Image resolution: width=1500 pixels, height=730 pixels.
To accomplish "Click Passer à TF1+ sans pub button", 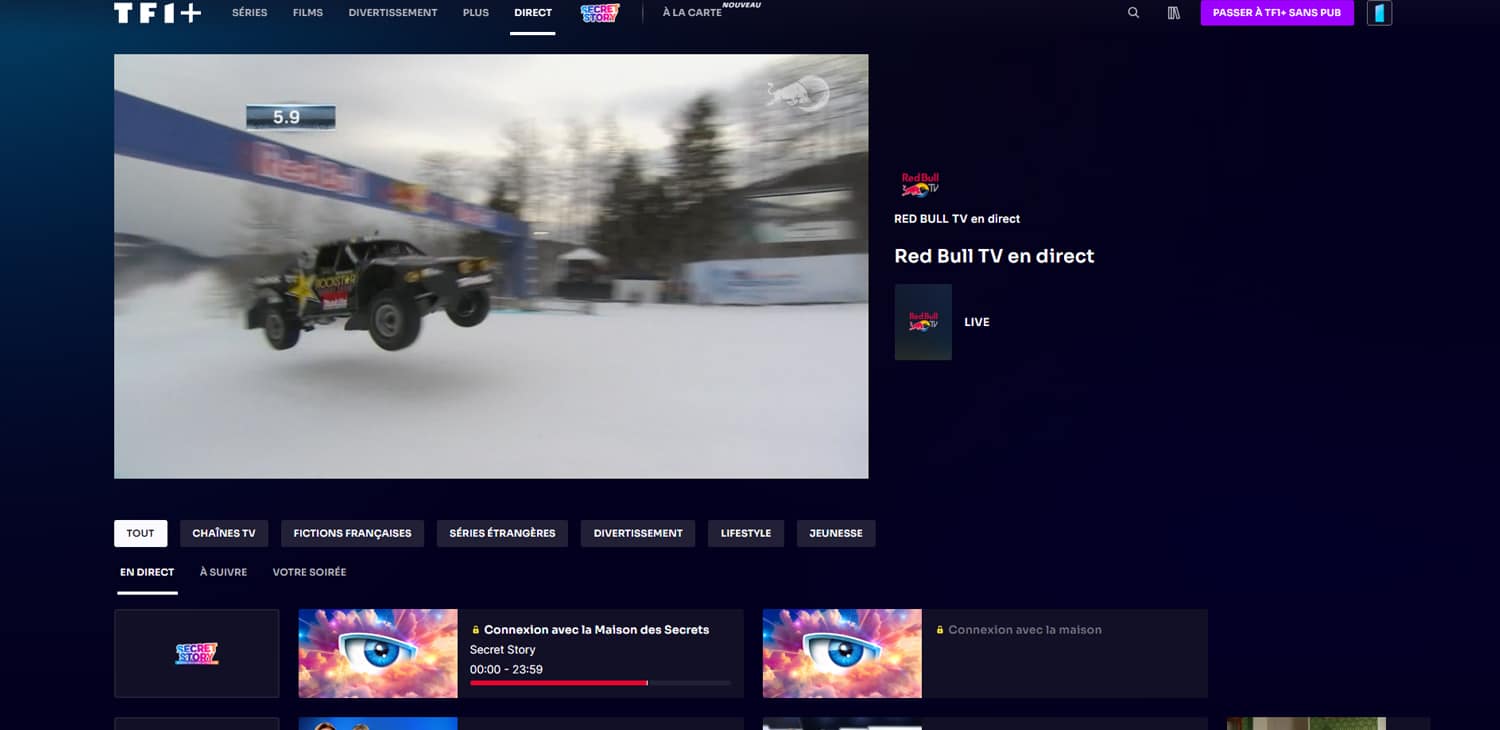I will coord(1277,13).
